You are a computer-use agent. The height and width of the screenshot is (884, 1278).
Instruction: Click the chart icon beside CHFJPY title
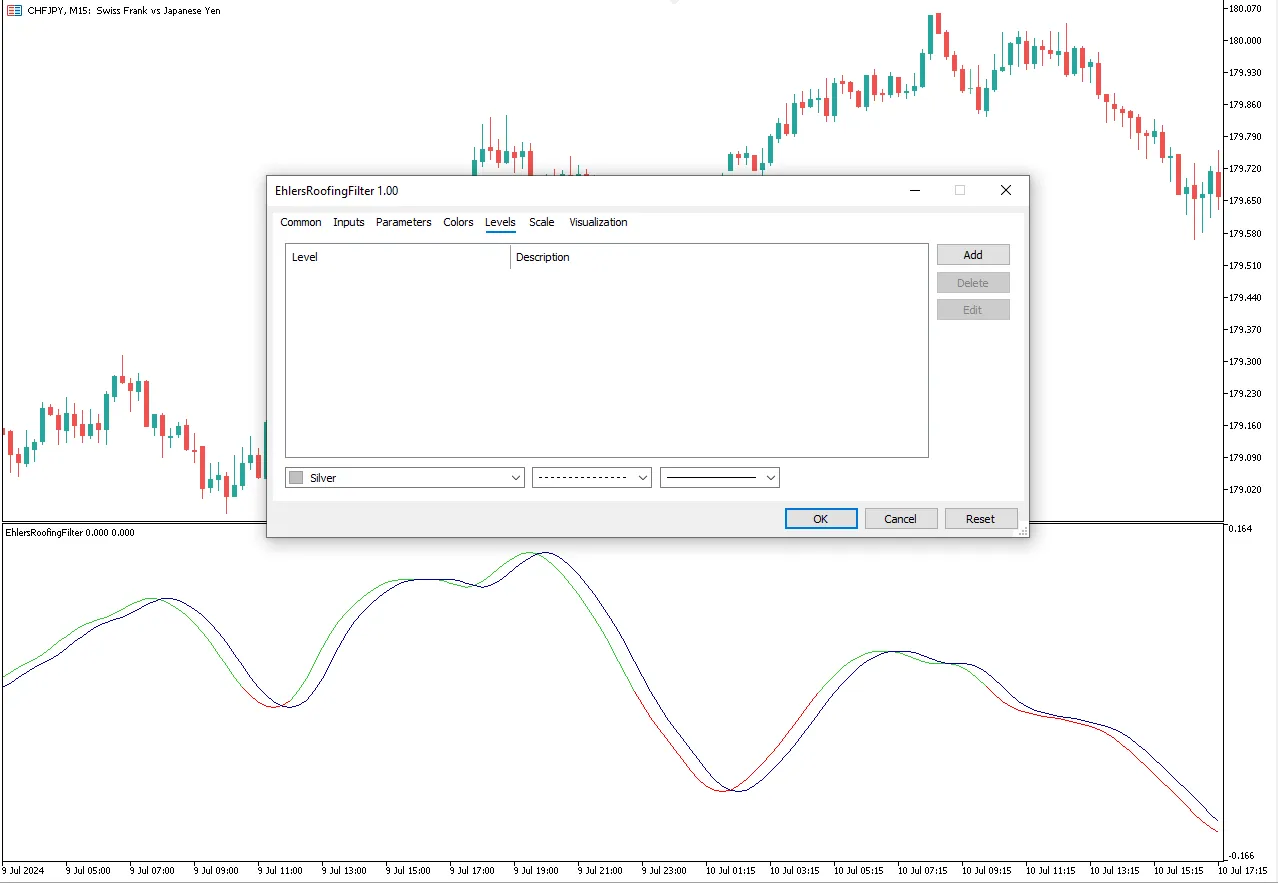pos(14,10)
